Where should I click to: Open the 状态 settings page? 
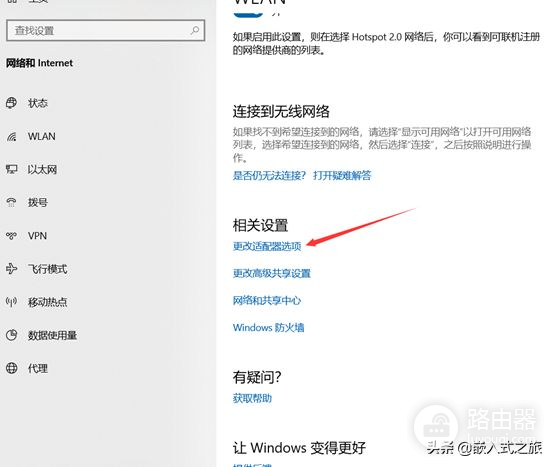pyautogui.click(x=38, y=103)
